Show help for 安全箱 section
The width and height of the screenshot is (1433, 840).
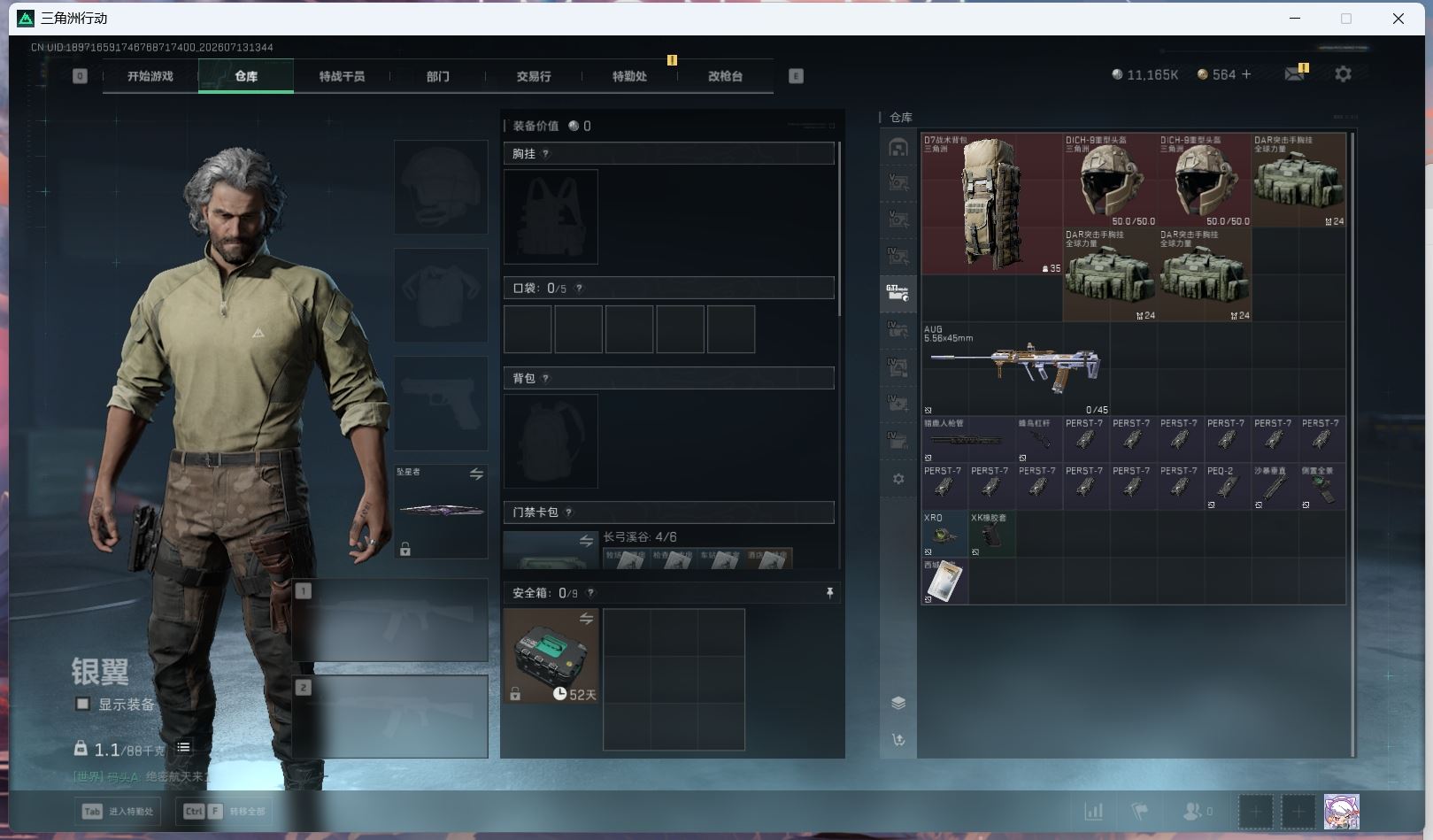point(590,593)
